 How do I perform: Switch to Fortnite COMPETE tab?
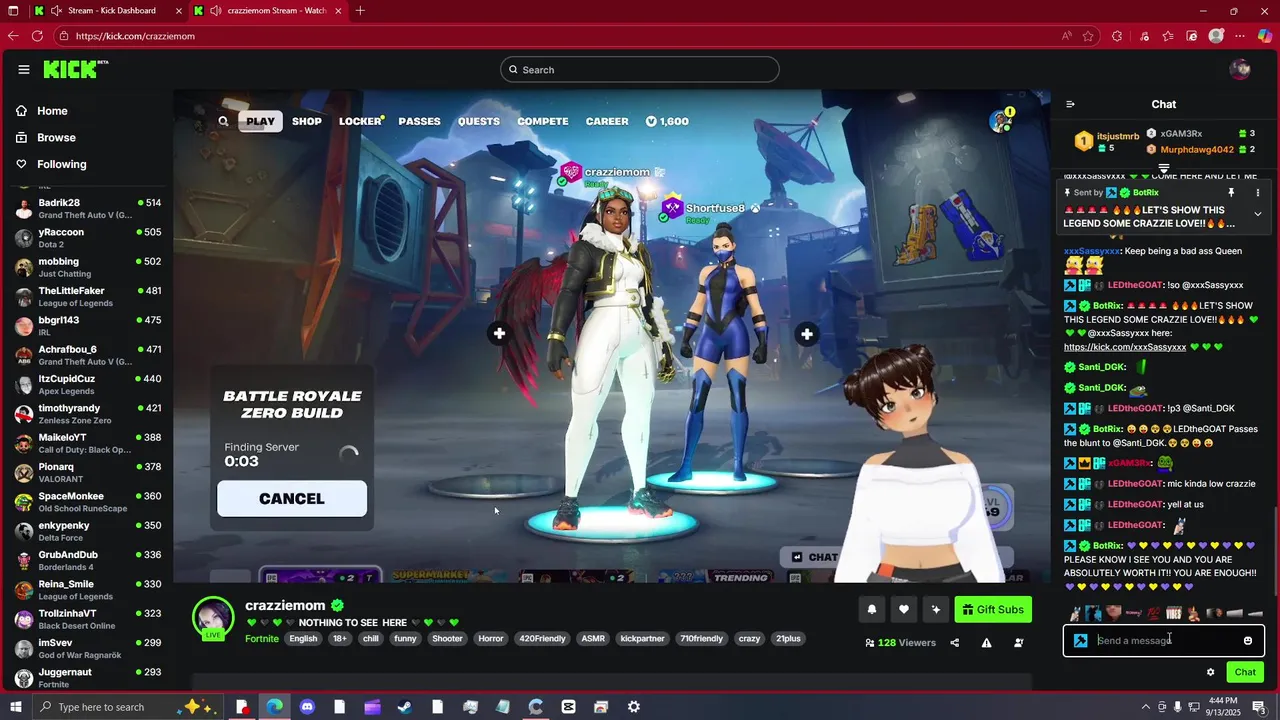543,121
